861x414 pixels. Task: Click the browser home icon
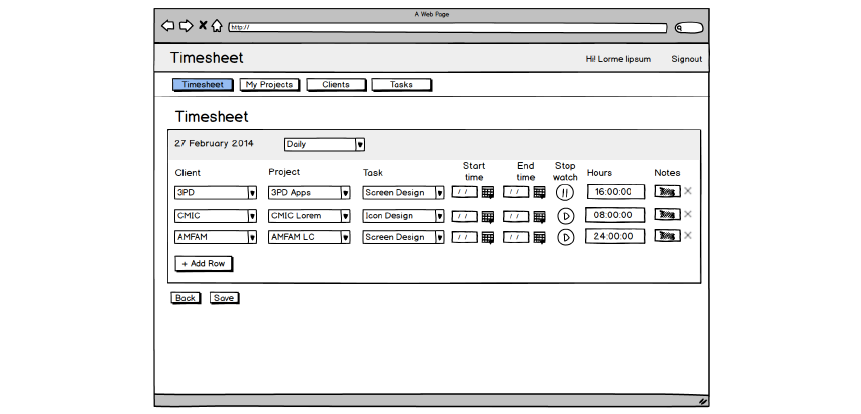click(x=217, y=26)
